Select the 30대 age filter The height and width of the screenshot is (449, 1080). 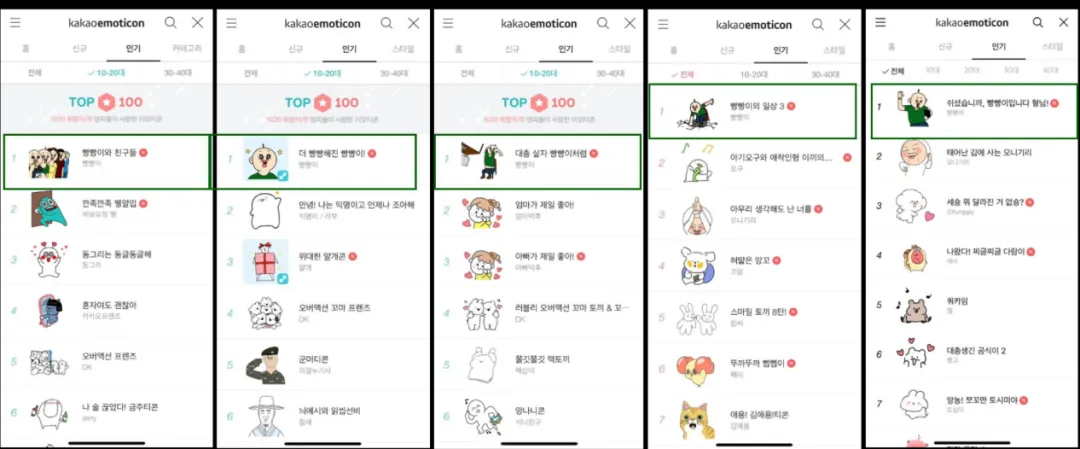click(x=1011, y=70)
